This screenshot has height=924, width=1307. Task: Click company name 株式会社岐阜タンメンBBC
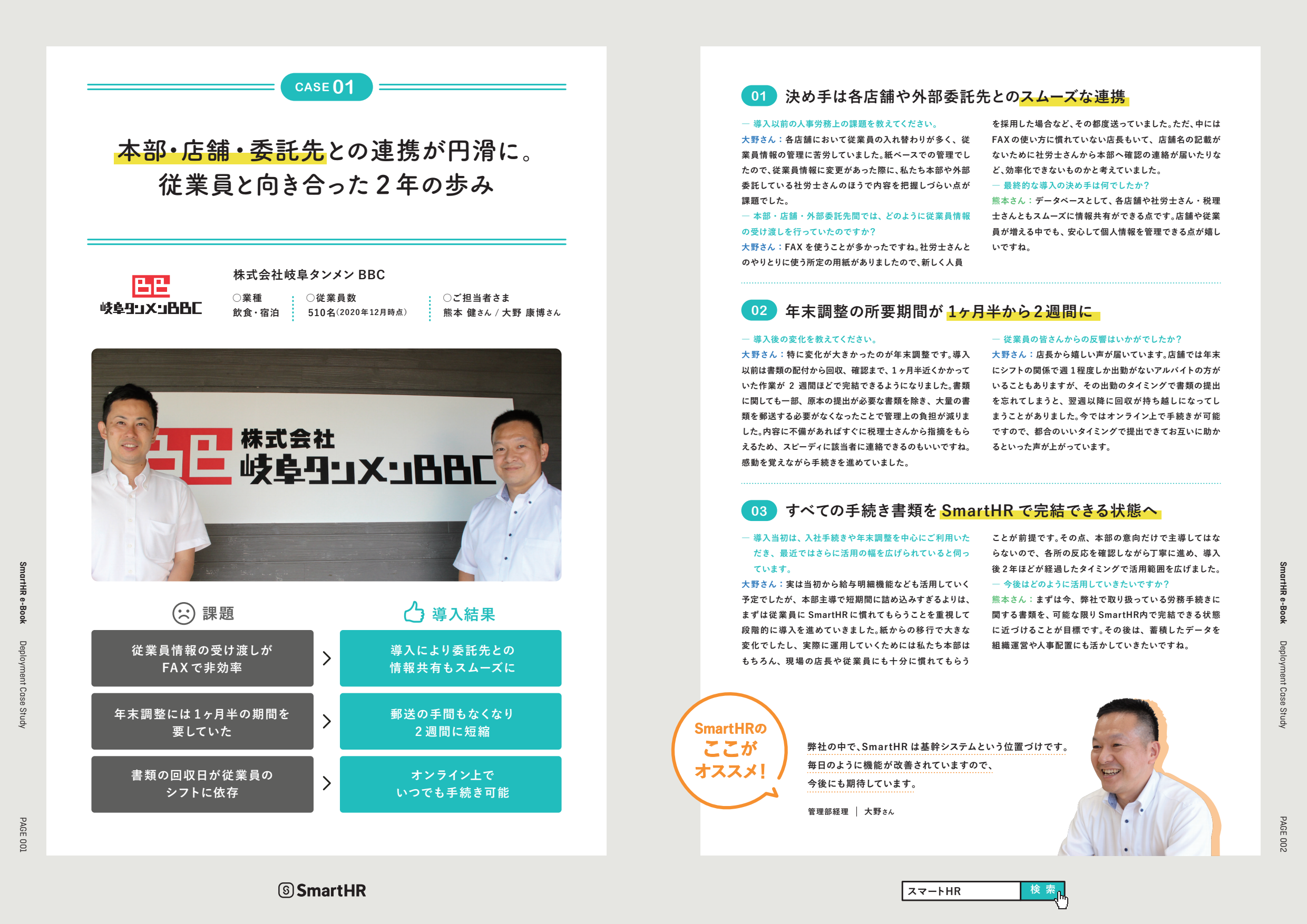[309, 275]
